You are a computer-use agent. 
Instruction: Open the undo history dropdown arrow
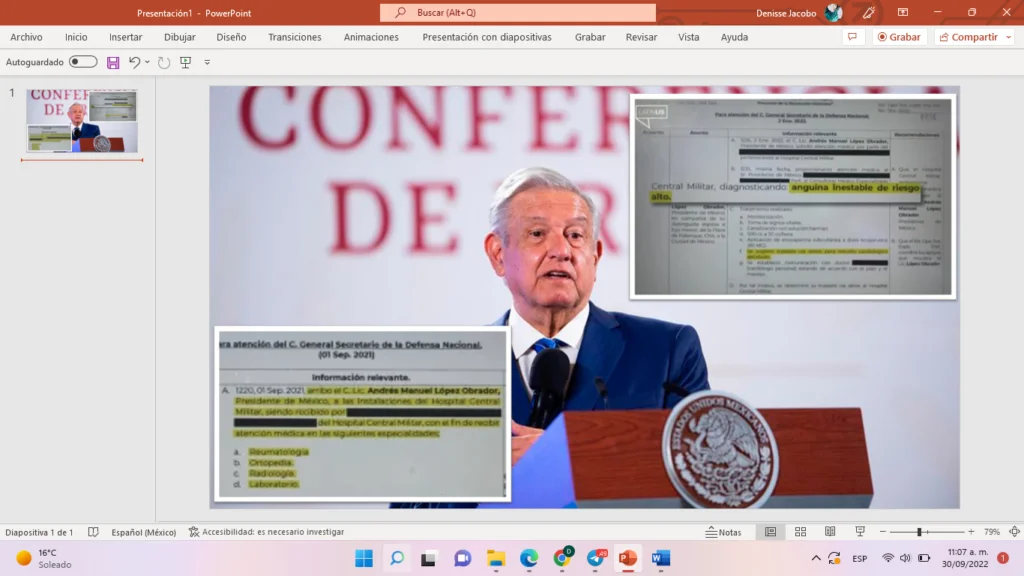click(x=148, y=62)
